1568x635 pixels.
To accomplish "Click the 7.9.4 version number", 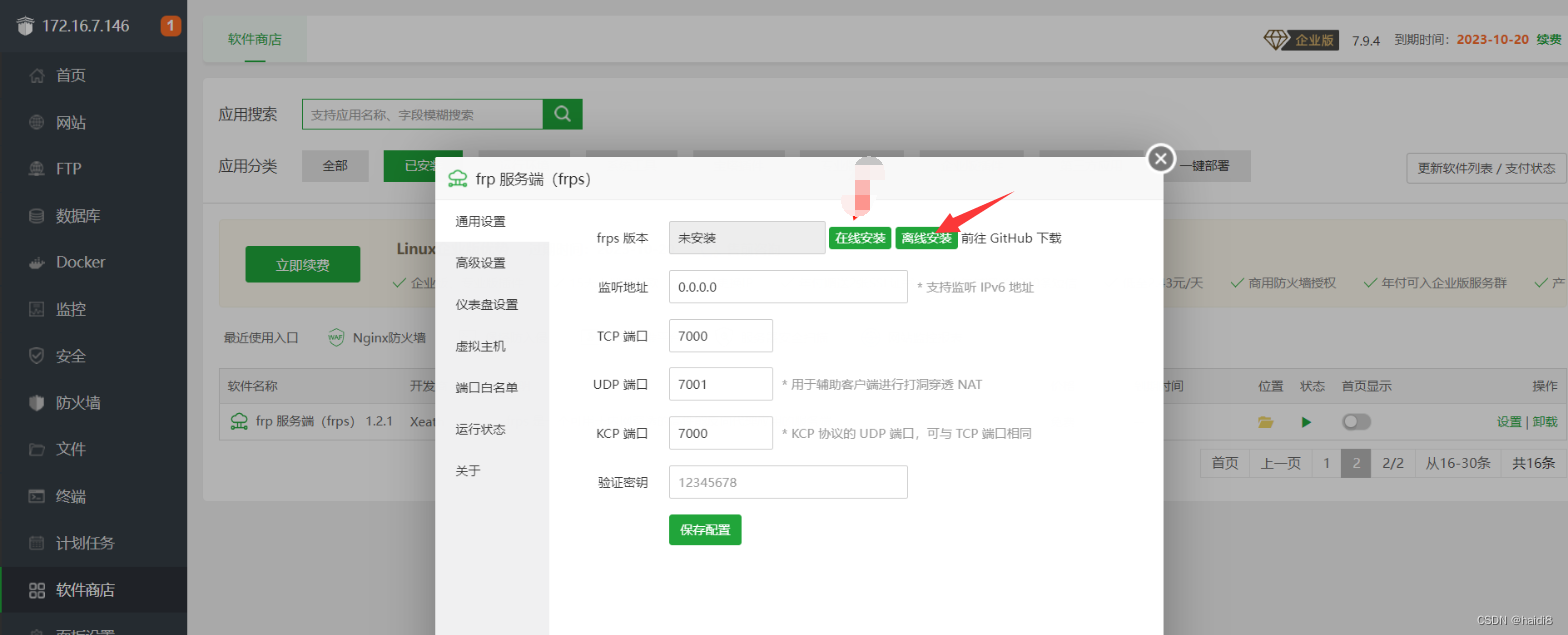I will [1366, 41].
